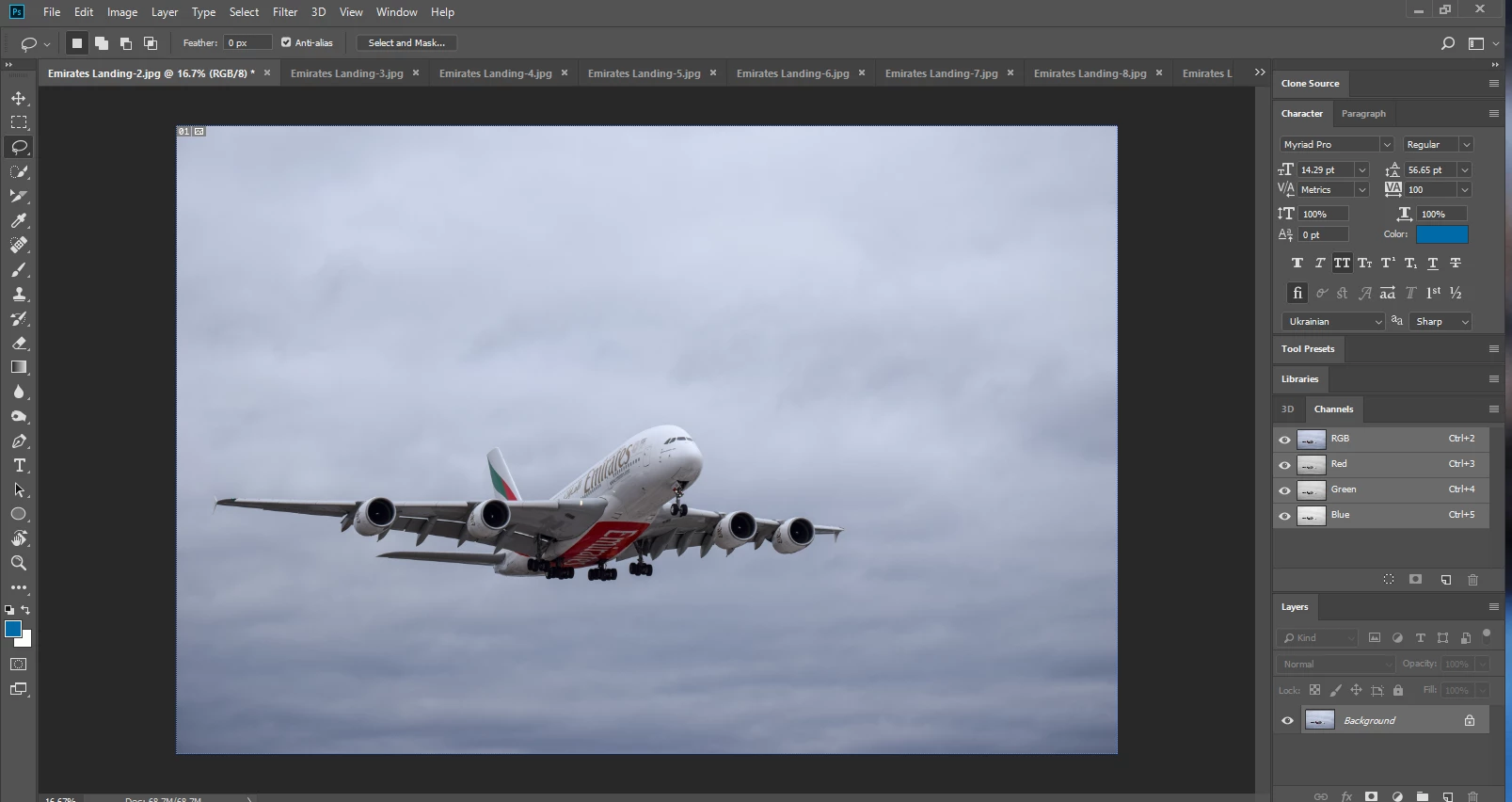Toggle Underline text style
Image resolution: width=1512 pixels, height=802 pixels.
[x=1433, y=264]
